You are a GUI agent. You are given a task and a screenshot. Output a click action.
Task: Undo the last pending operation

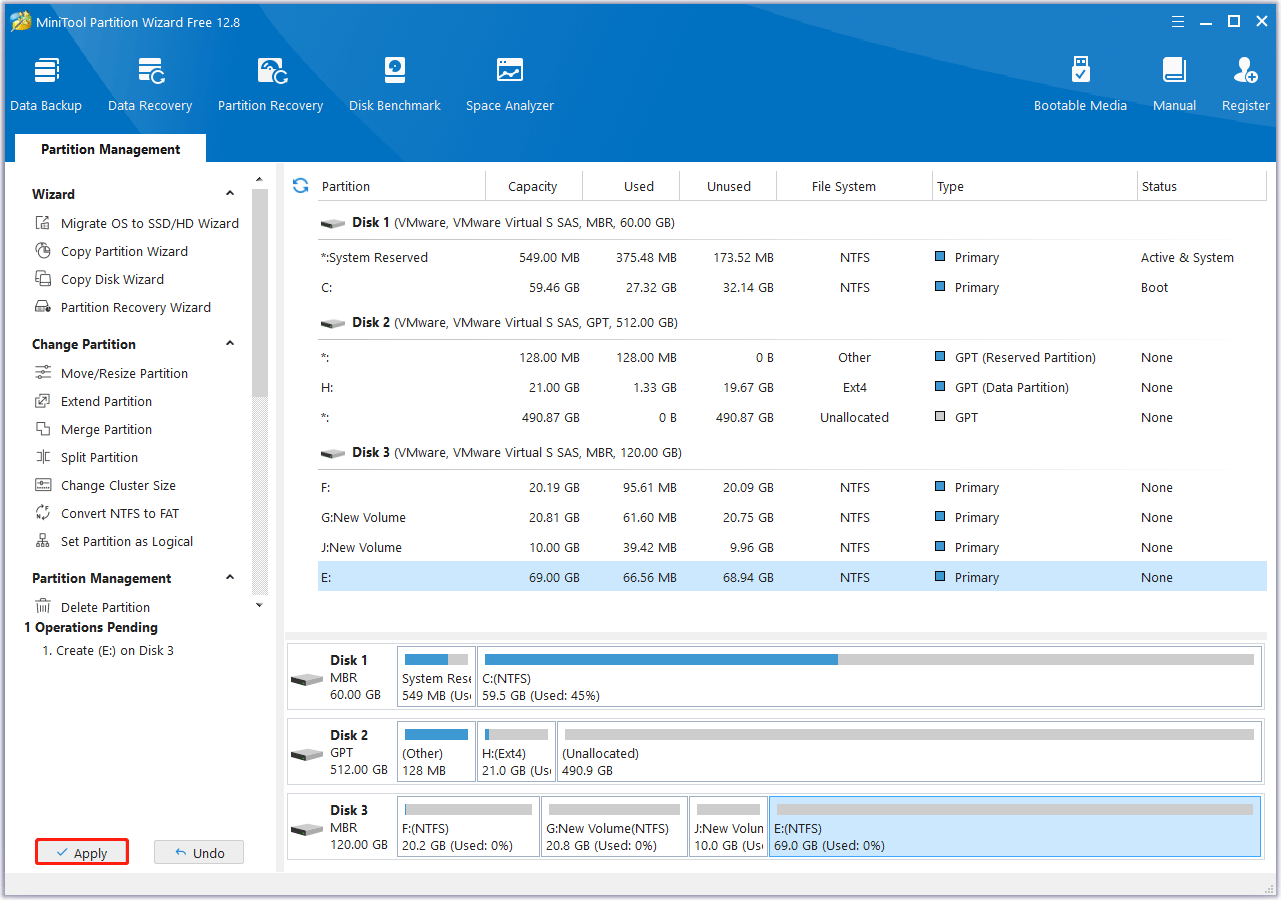click(x=199, y=852)
